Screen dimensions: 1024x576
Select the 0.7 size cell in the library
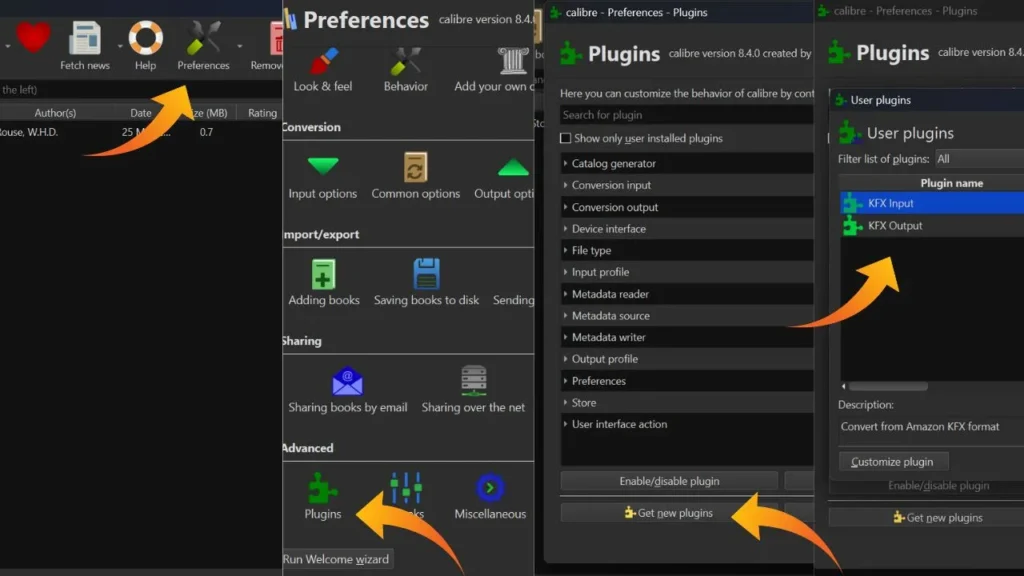click(206, 132)
